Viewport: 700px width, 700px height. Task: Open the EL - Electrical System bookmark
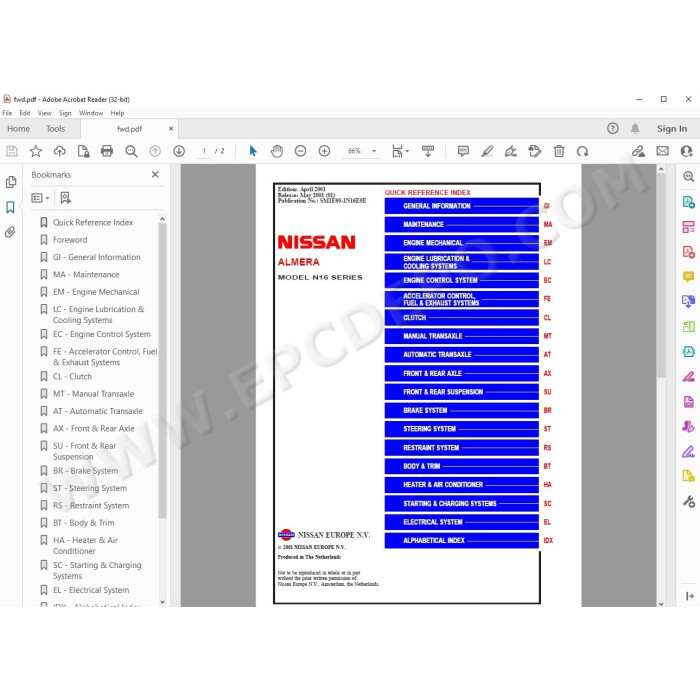[91, 590]
